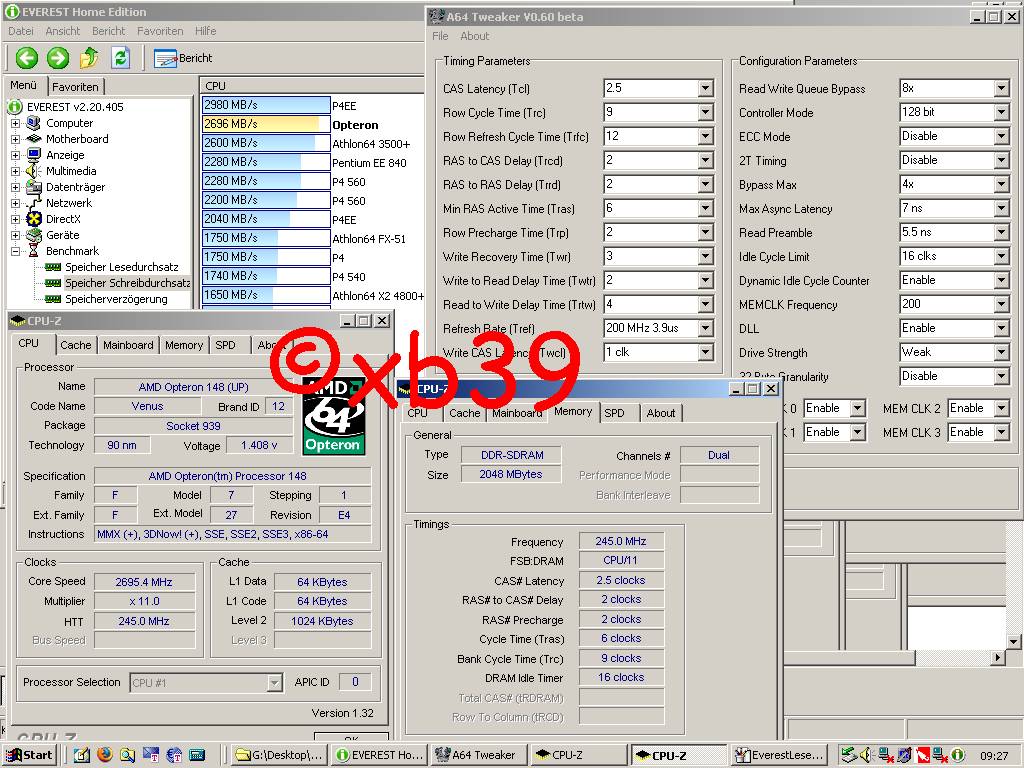Open the File menu in A64 Tweaker

pyautogui.click(x=440, y=36)
